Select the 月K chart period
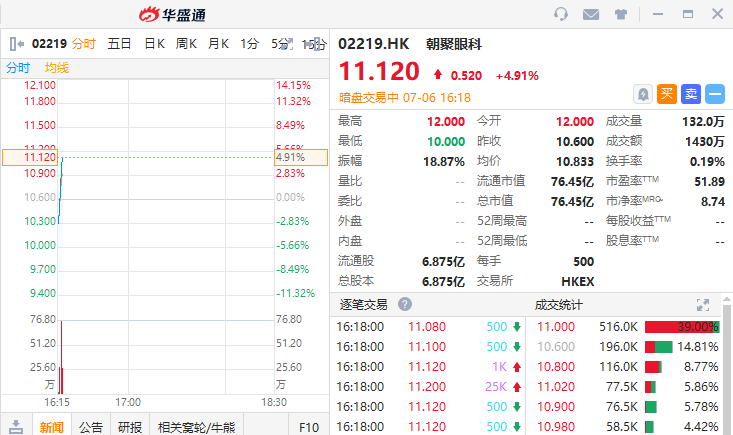The image size is (733, 435). (x=218, y=43)
